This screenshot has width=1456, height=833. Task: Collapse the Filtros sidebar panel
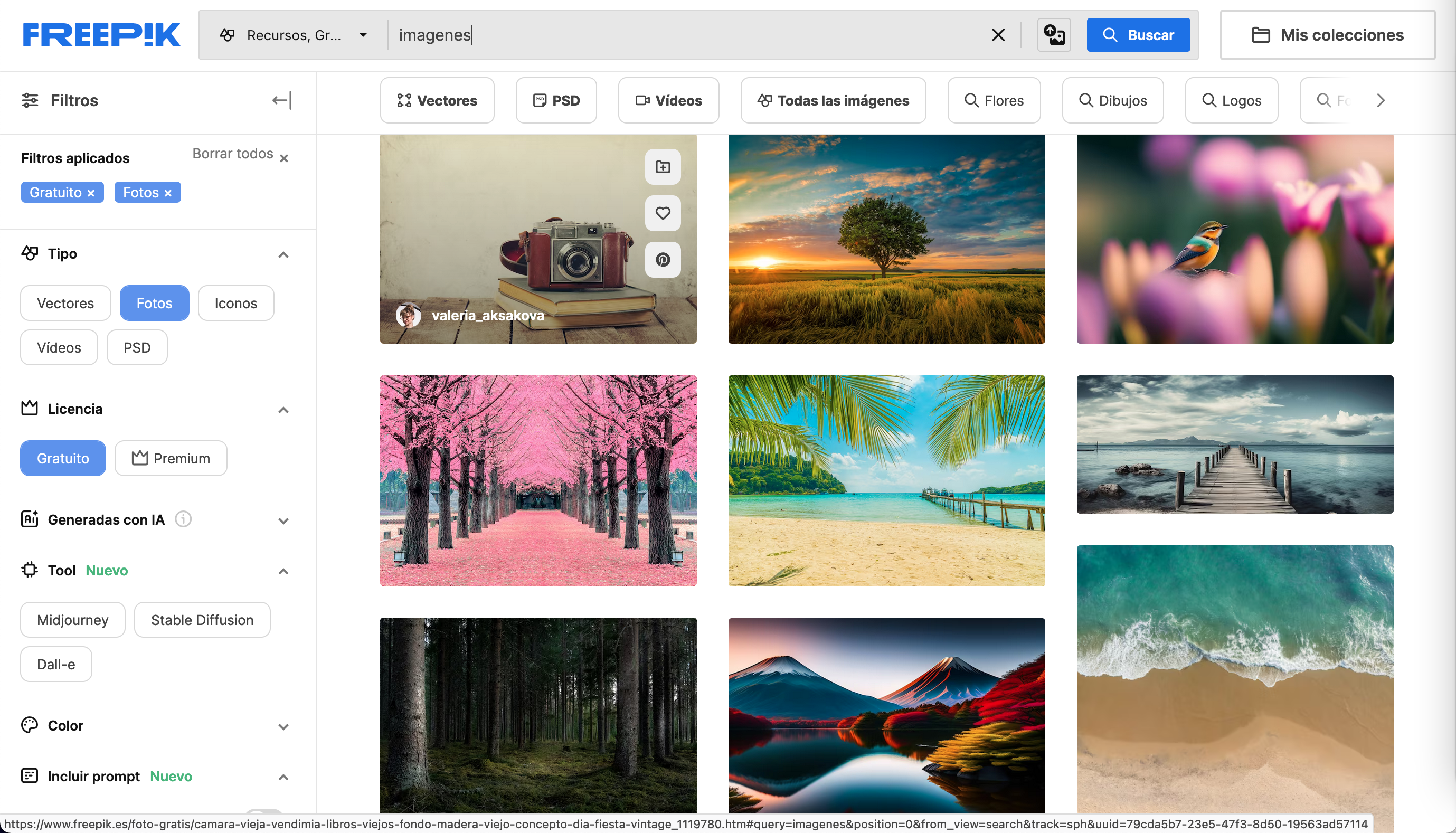pos(282,101)
